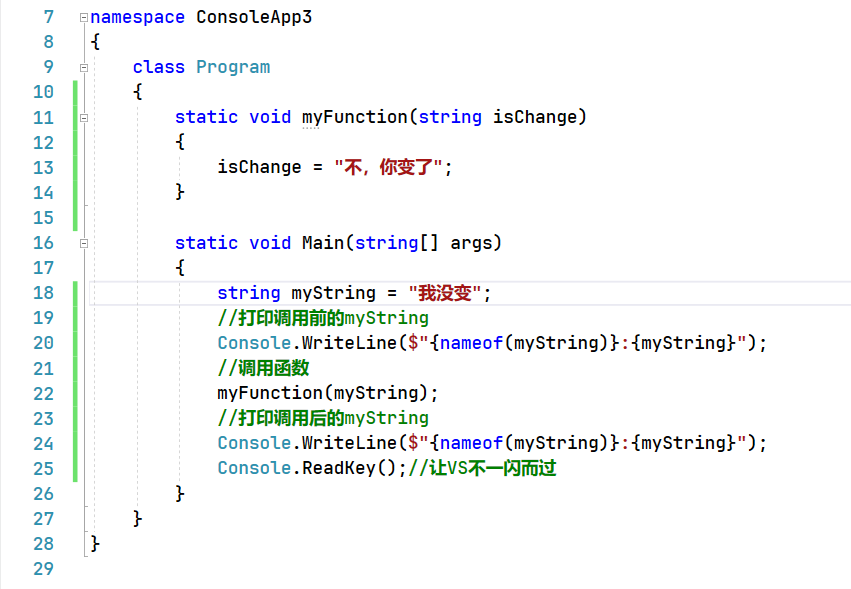Viewport: 851px width, 589px height.
Task: Collapse the Main method outline
Action: click(x=84, y=244)
